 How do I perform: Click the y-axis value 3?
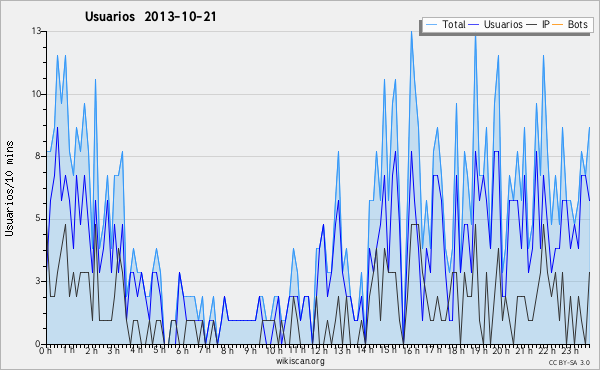point(38,281)
